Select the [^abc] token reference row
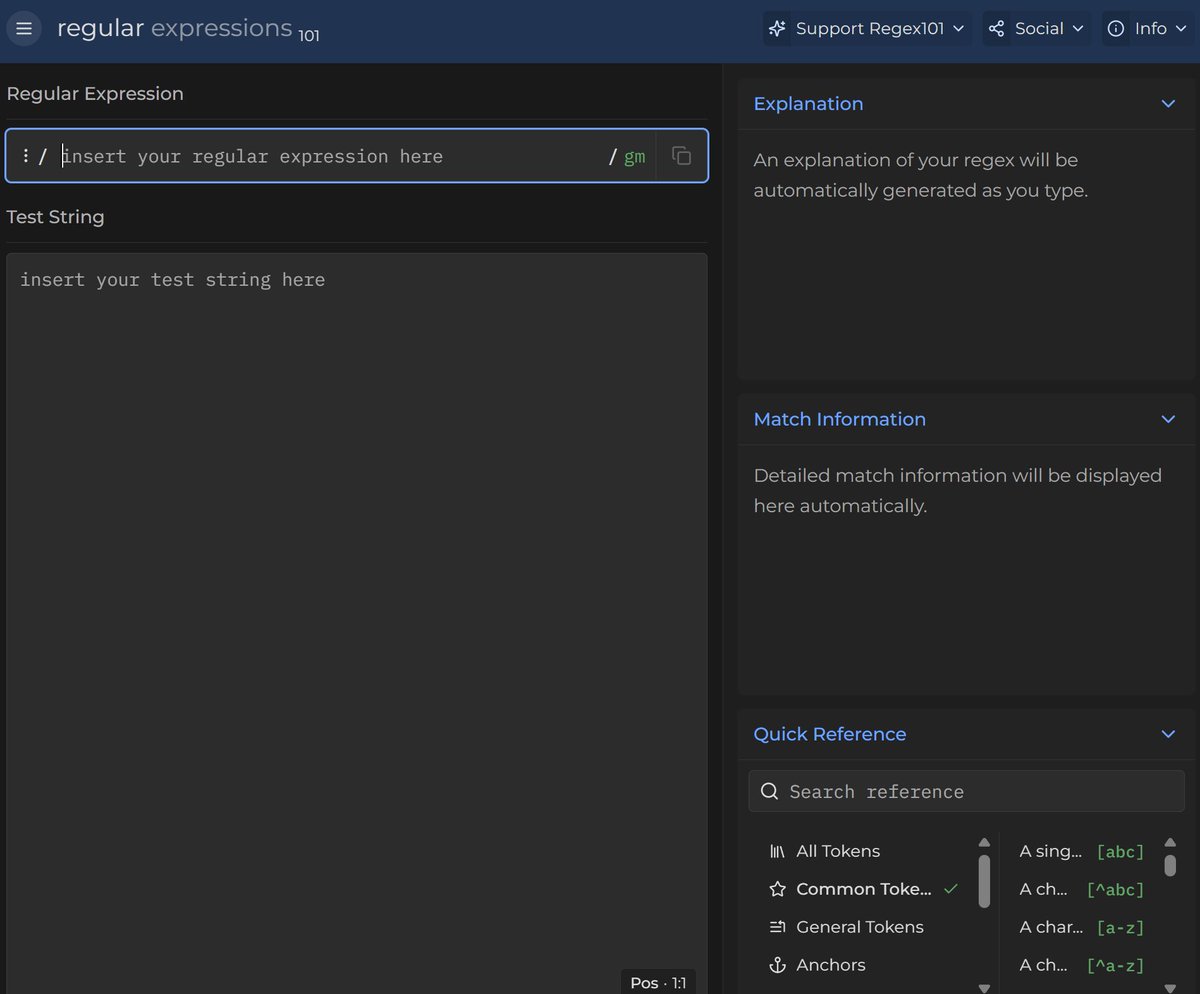This screenshot has height=994, width=1200. coord(1082,889)
